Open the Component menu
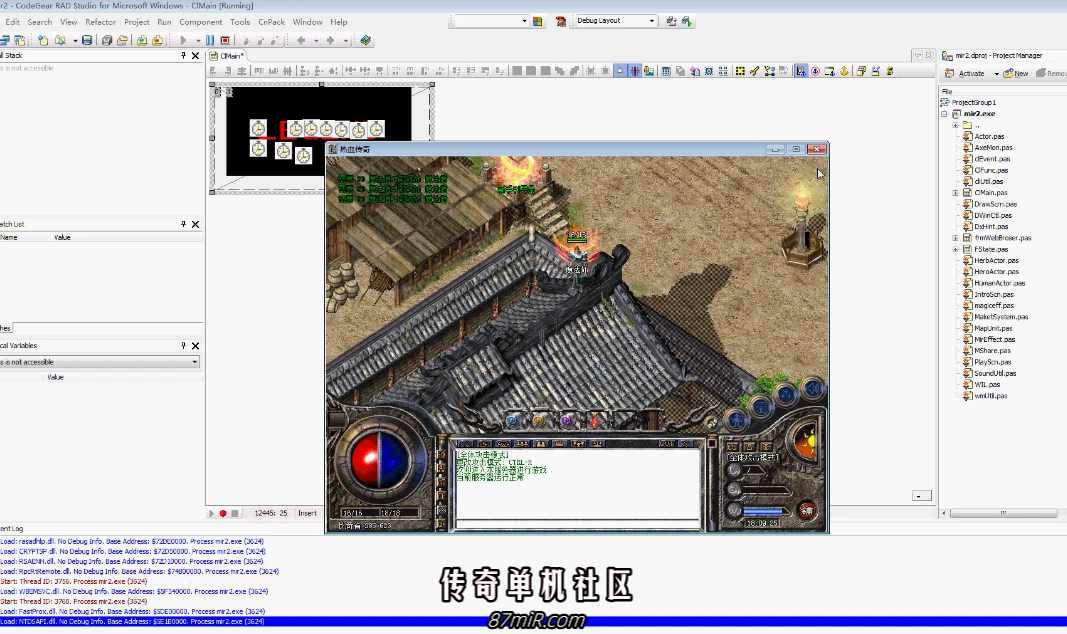1067x634 pixels. (x=200, y=22)
